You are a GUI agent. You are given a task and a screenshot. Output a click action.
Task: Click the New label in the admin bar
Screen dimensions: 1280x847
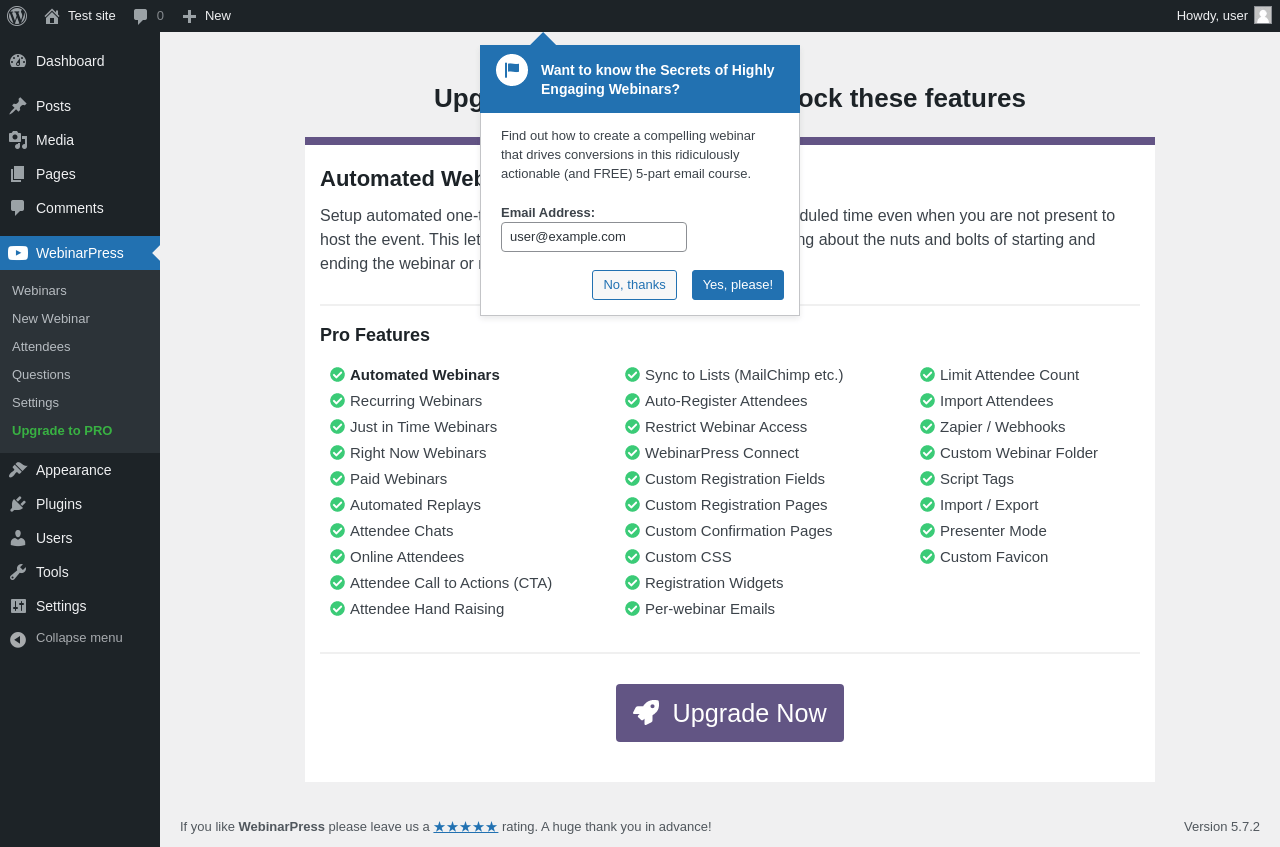(x=218, y=16)
